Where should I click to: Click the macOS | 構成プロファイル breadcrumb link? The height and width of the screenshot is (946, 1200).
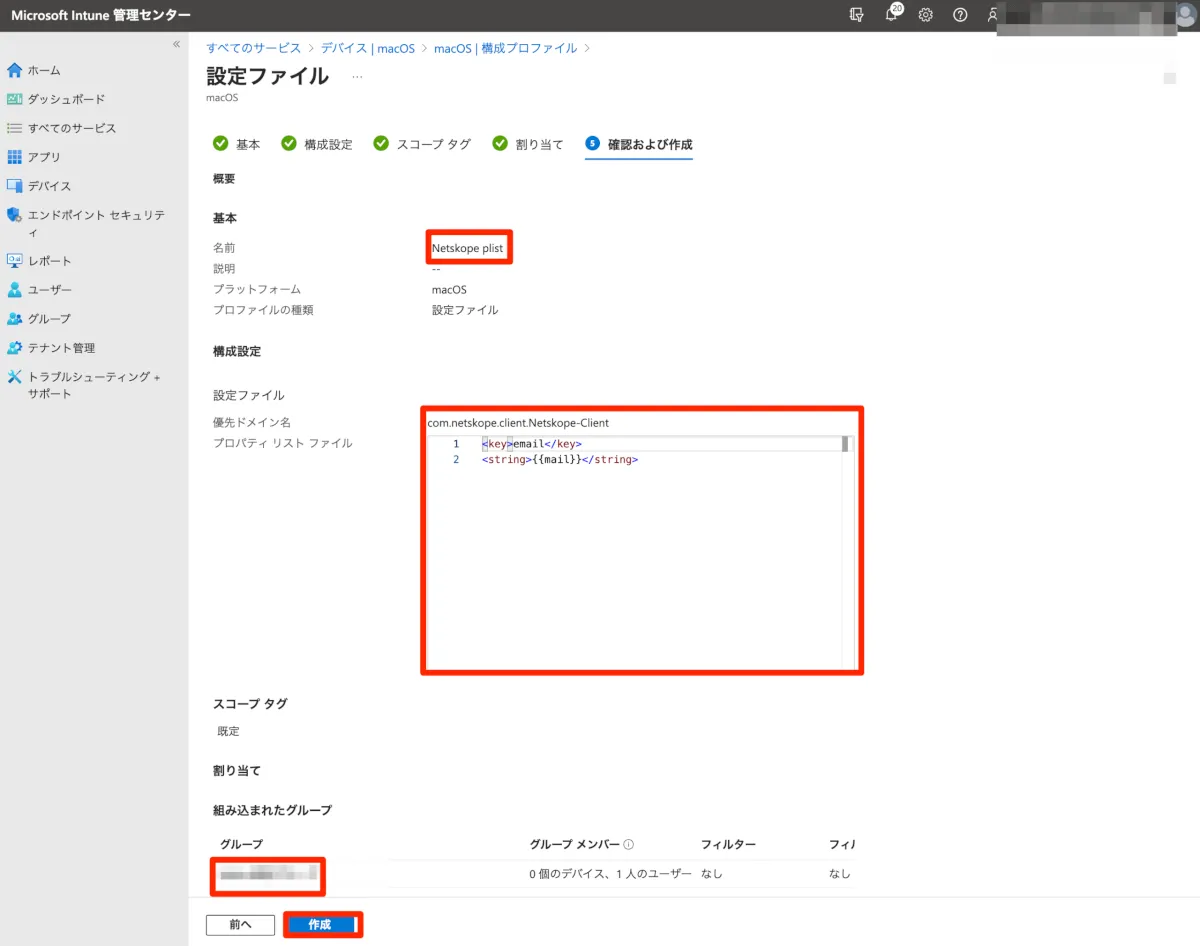pyautogui.click(x=505, y=48)
